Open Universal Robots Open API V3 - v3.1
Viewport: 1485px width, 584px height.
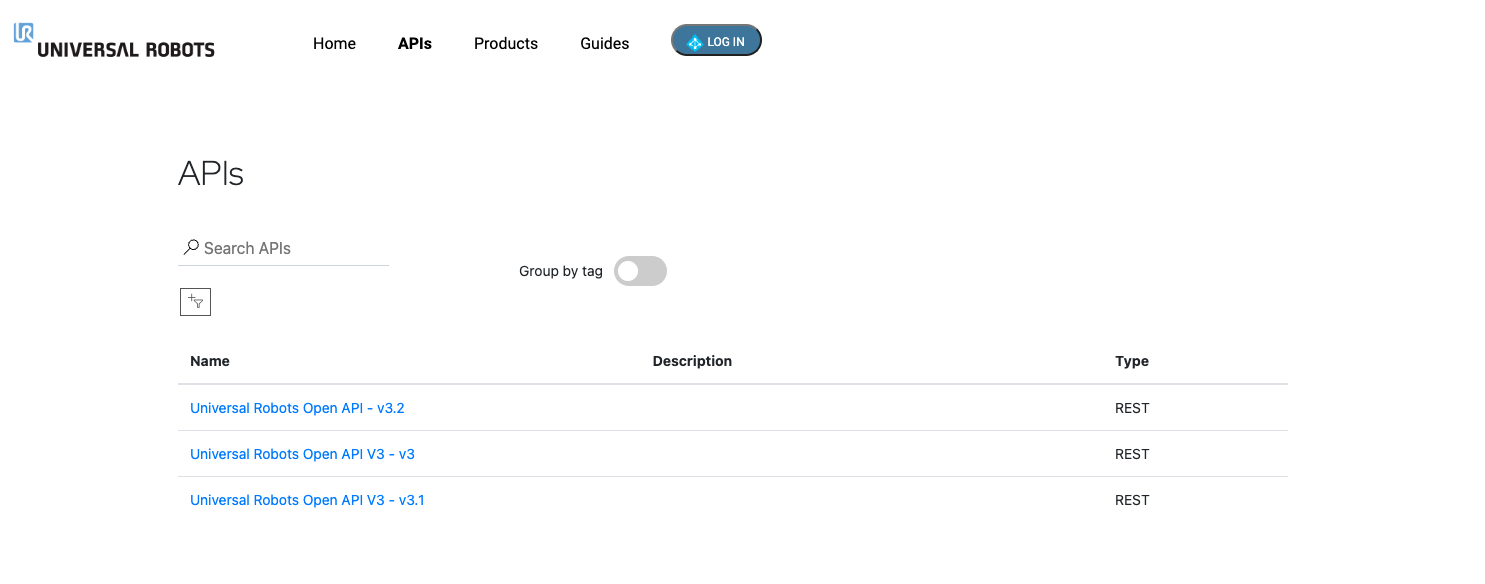click(x=307, y=500)
